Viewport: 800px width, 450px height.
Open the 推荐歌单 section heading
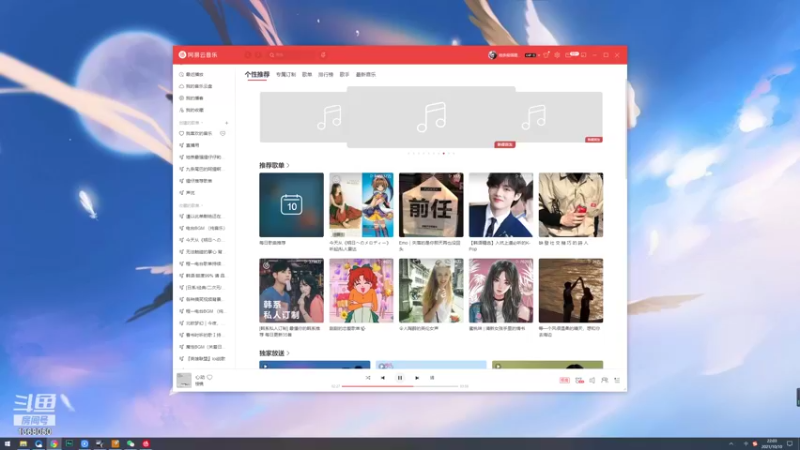274,165
